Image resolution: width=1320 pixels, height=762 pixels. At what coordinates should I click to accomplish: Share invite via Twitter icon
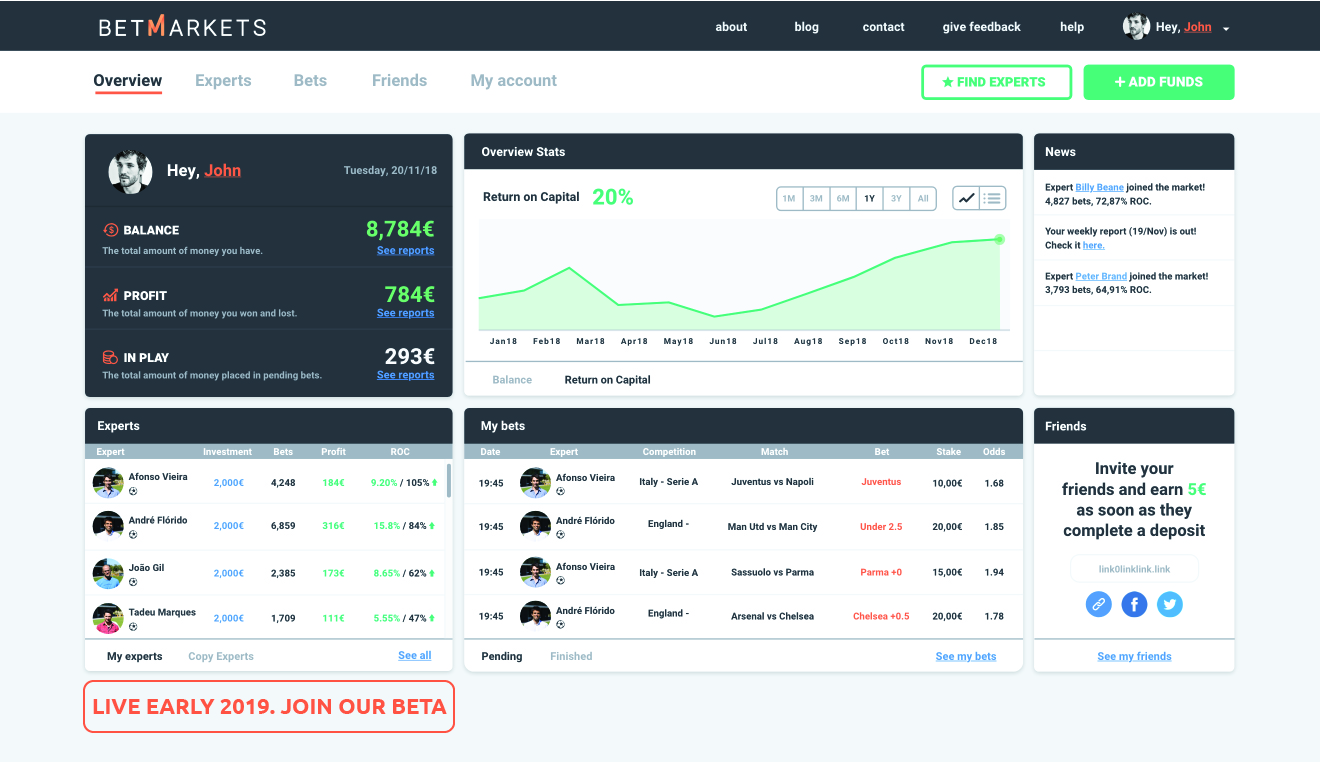[1170, 604]
